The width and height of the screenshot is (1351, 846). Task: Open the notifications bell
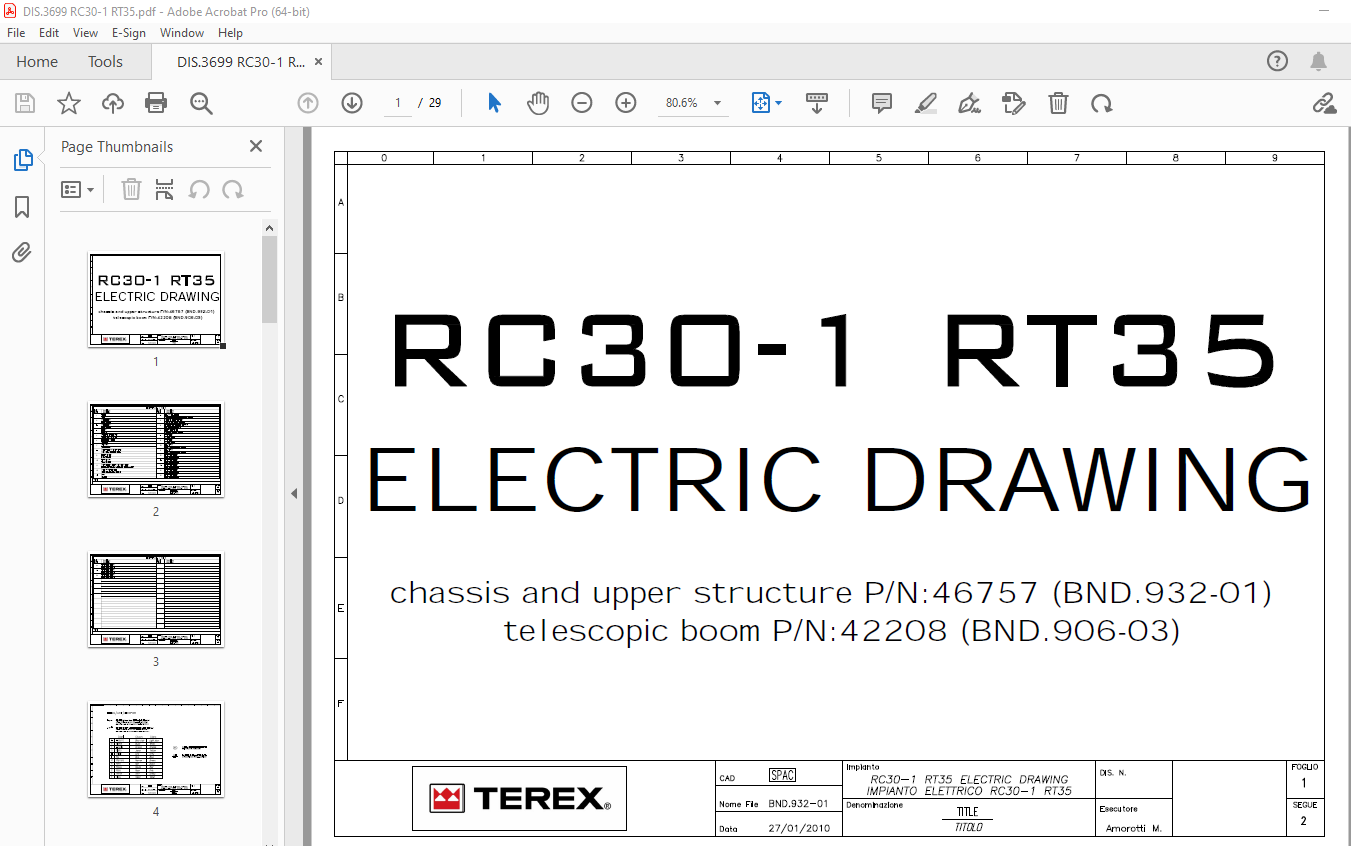1319,61
